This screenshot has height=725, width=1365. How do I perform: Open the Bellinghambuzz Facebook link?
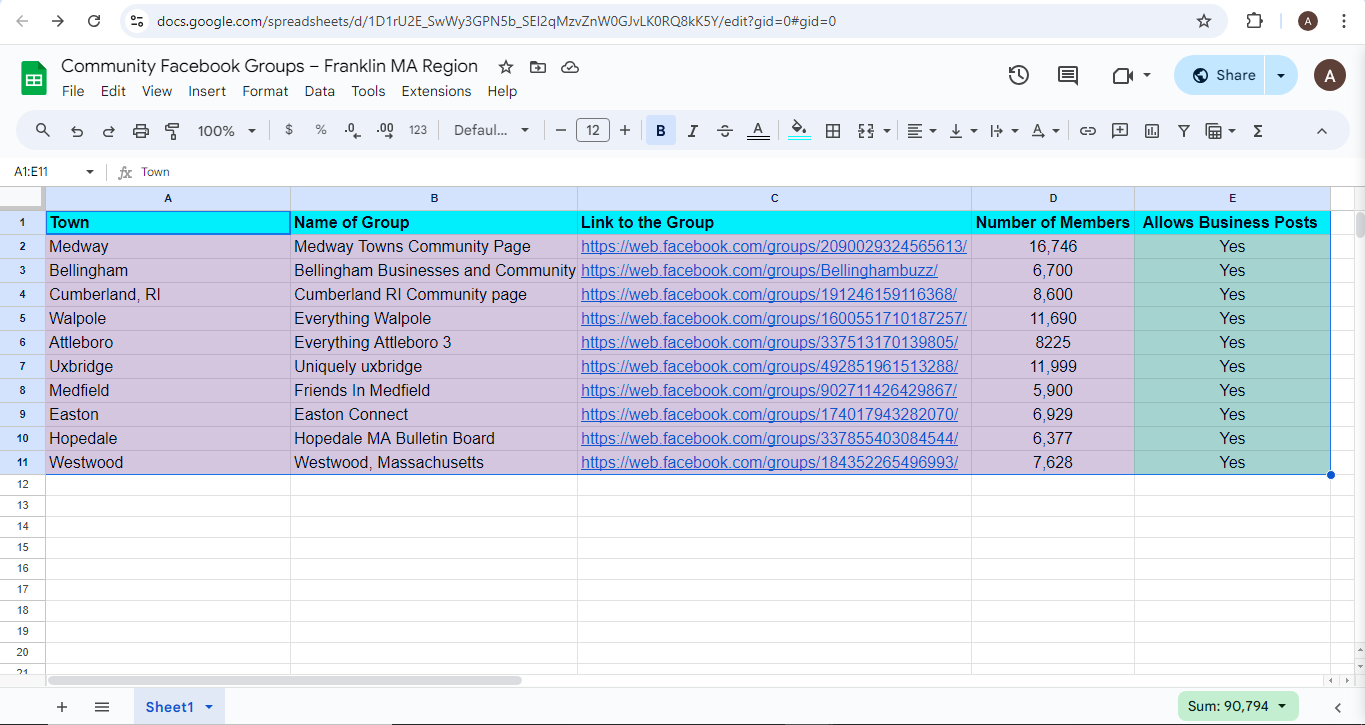[759, 270]
